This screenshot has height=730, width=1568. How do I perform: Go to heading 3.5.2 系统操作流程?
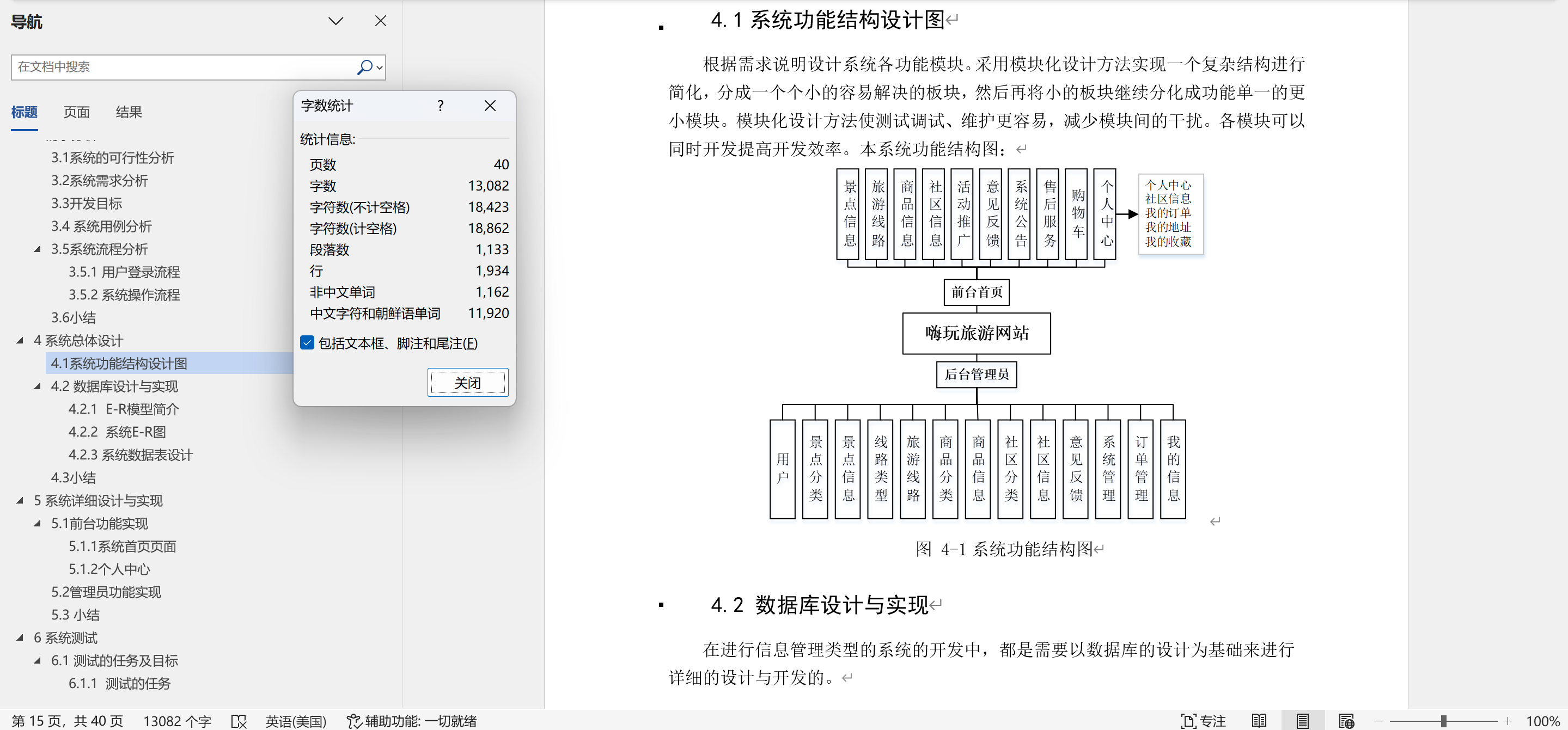[x=124, y=295]
